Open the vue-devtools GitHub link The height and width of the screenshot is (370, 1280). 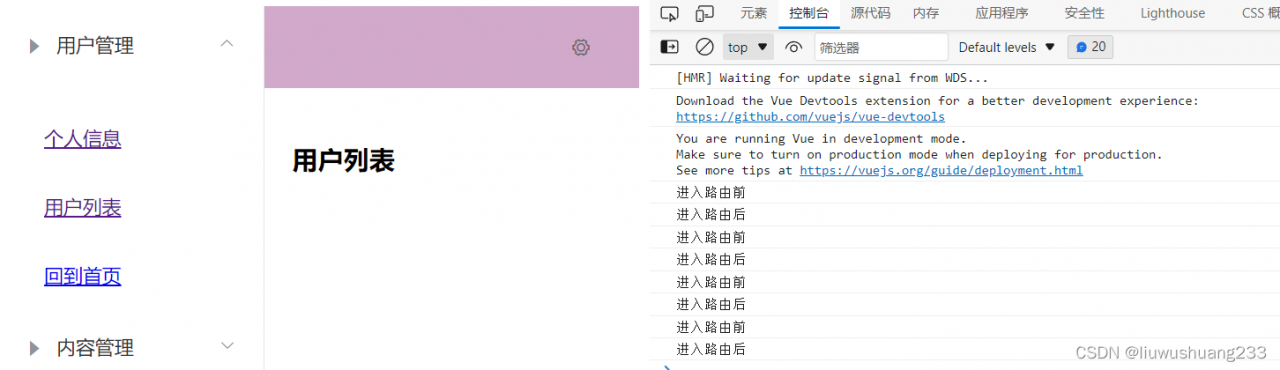[x=810, y=117]
